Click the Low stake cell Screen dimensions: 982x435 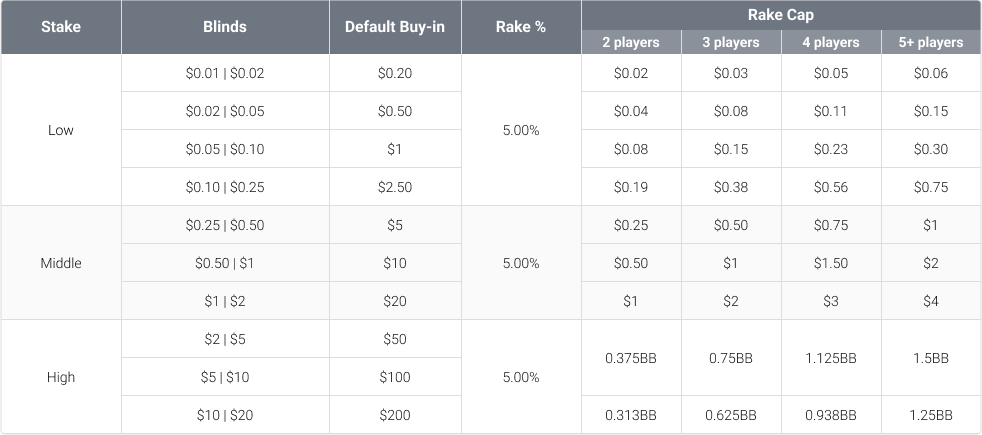point(61,130)
